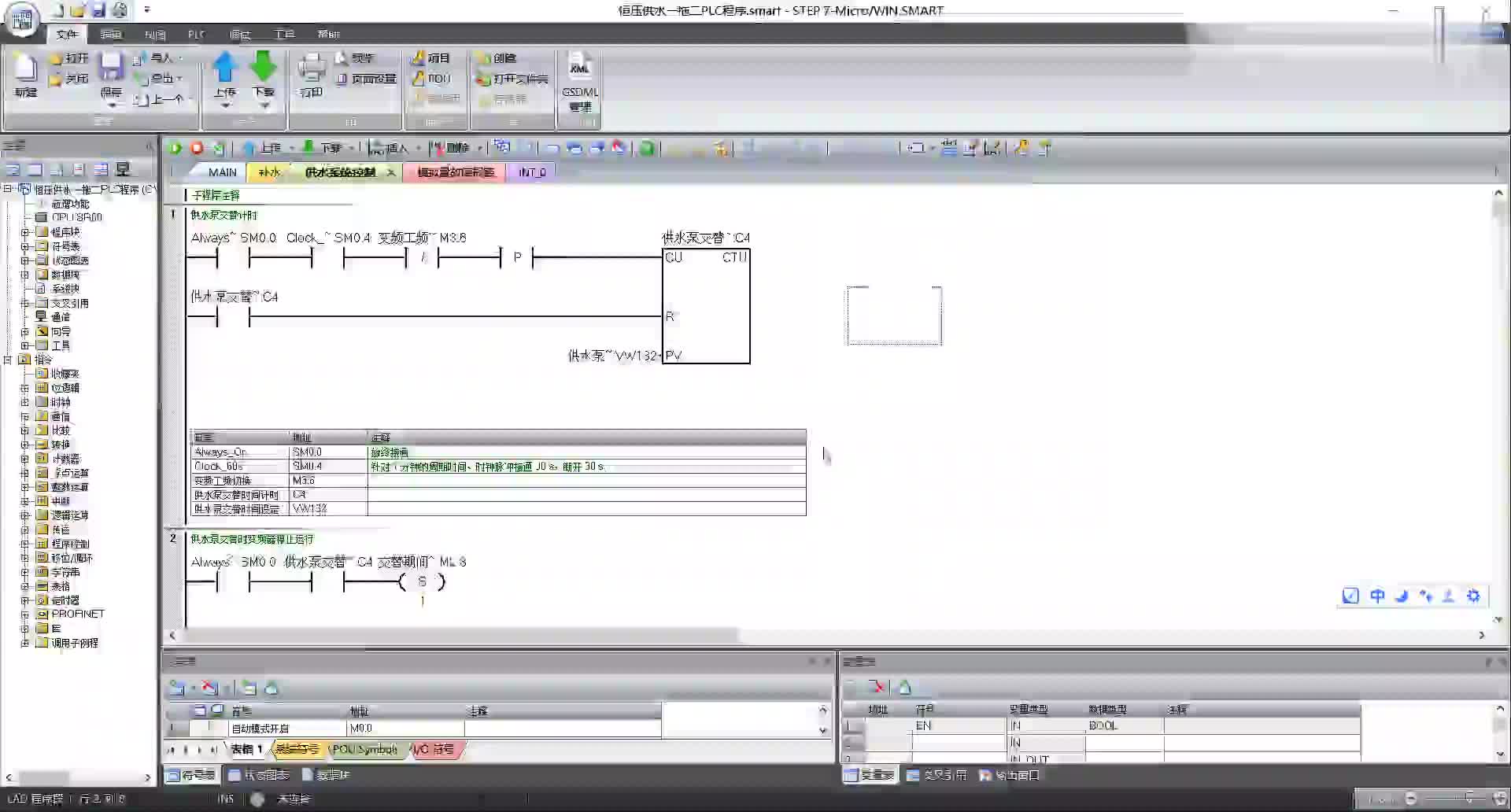1511x812 pixels.
Task: Click the Page Setup button
Action: (366, 79)
